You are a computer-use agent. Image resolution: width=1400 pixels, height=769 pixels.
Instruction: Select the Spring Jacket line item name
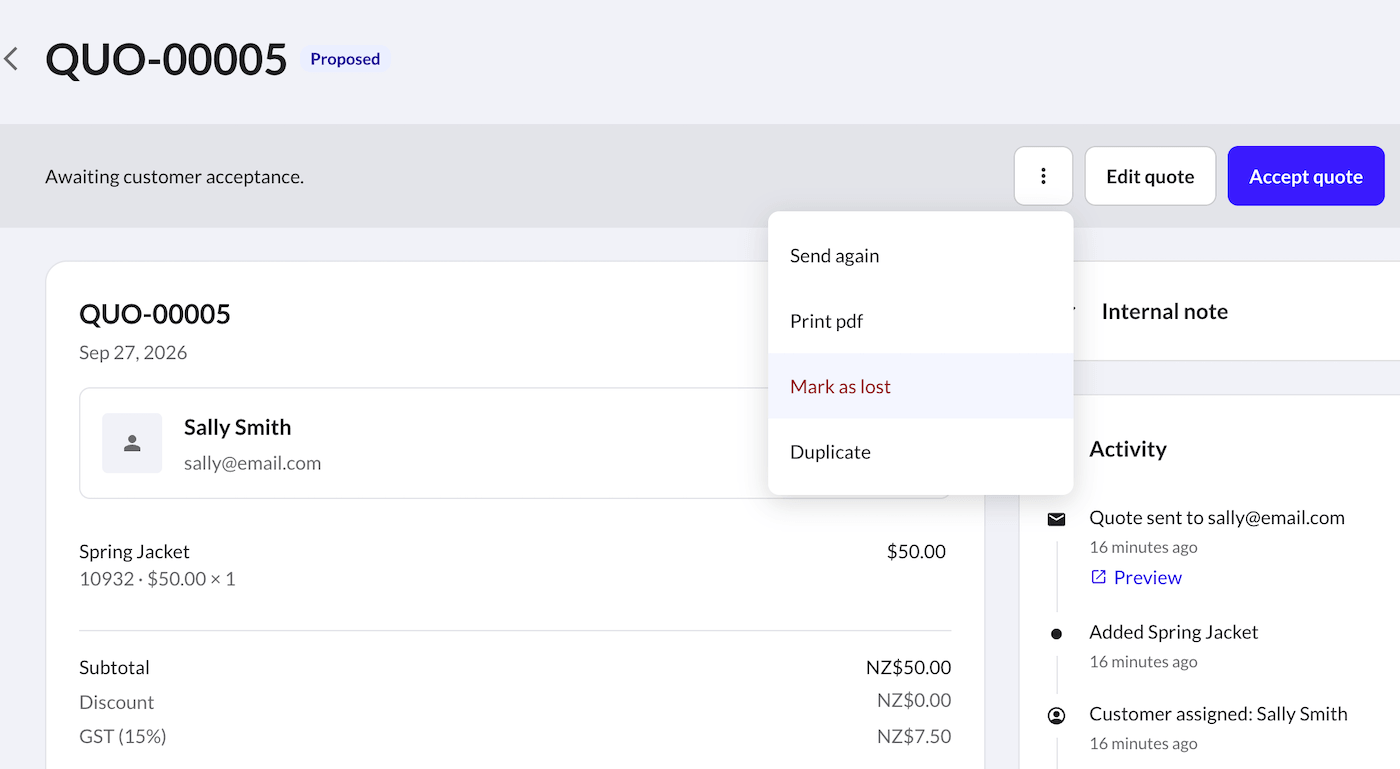[134, 551]
